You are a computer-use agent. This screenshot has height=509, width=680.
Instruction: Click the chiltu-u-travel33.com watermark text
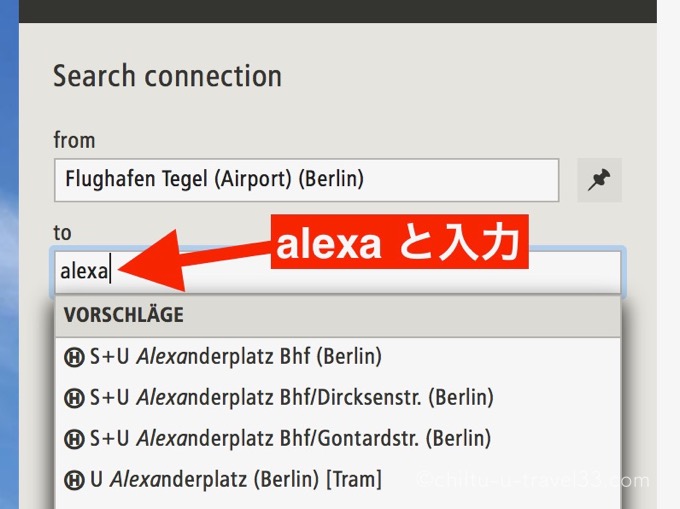[533, 480]
